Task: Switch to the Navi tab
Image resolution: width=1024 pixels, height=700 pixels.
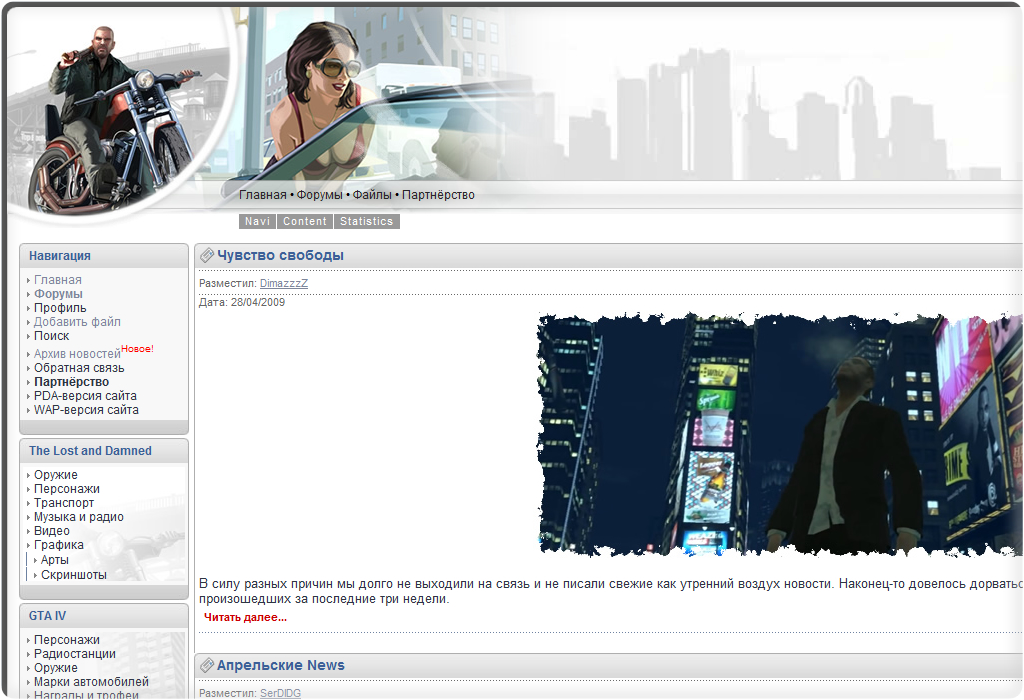Action: click(257, 221)
